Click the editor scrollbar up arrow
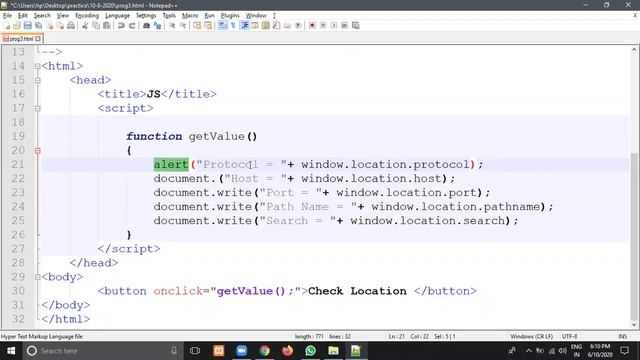The width and height of the screenshot is (640, 360). (x=633, y=50)
